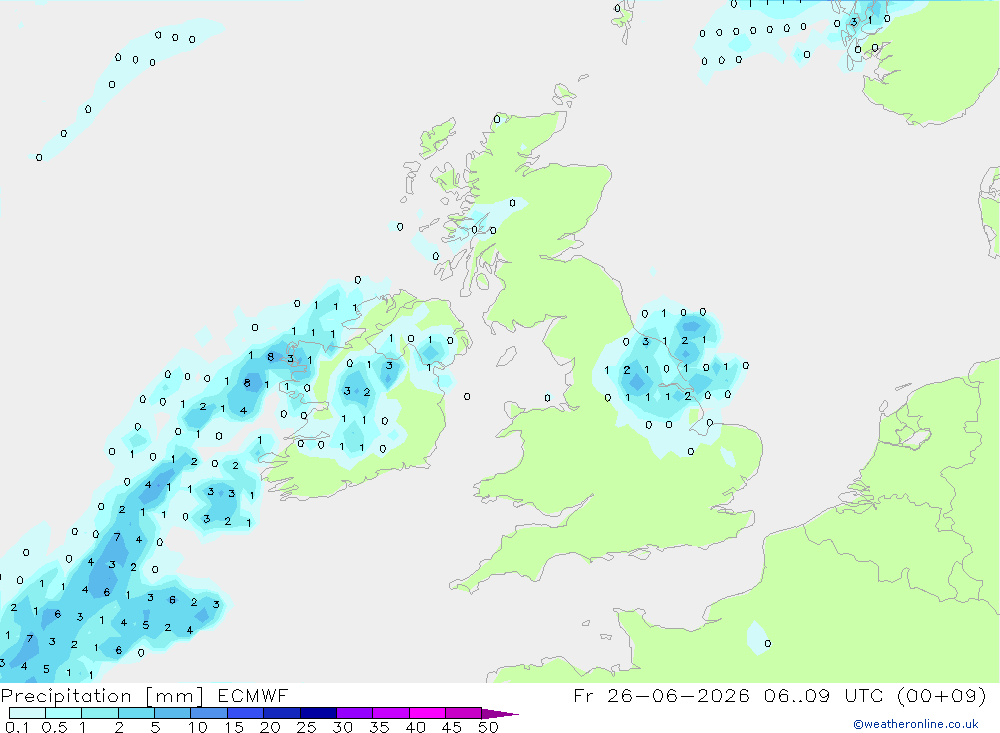Click the '0.5' legend scale label
The height and width of the screenshot is (733, 1000).
[54, 727]
